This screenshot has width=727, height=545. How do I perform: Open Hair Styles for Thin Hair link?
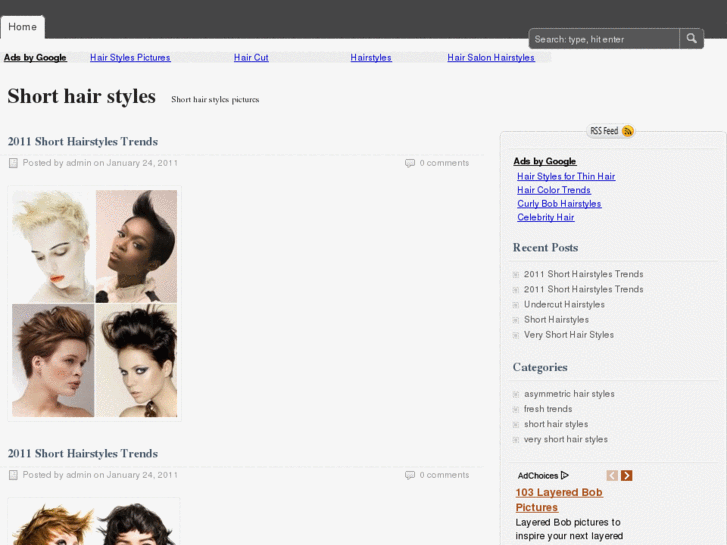pos(566,177)
